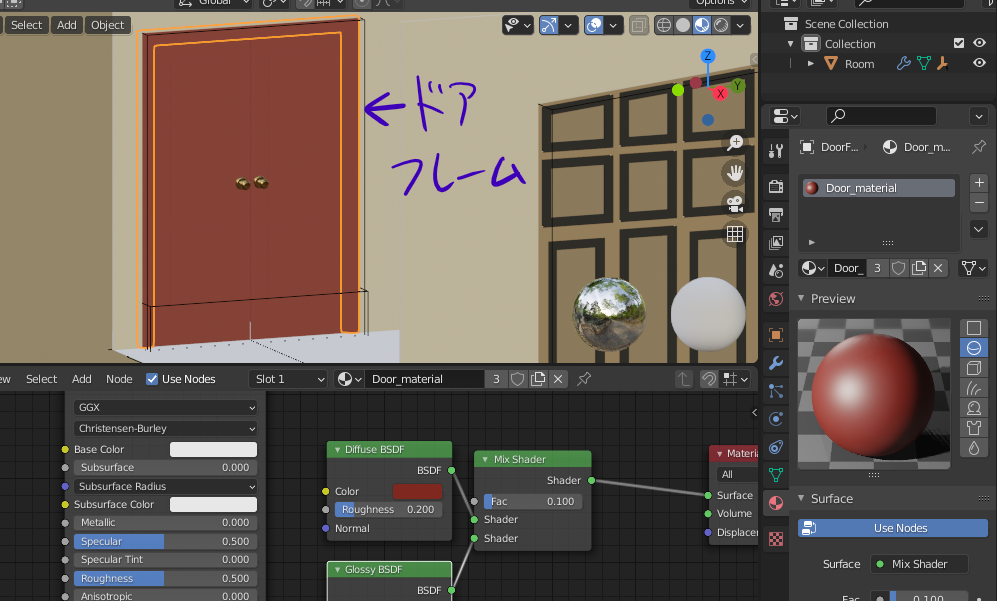Select wireframe viewport shading

tap(664, 25)
